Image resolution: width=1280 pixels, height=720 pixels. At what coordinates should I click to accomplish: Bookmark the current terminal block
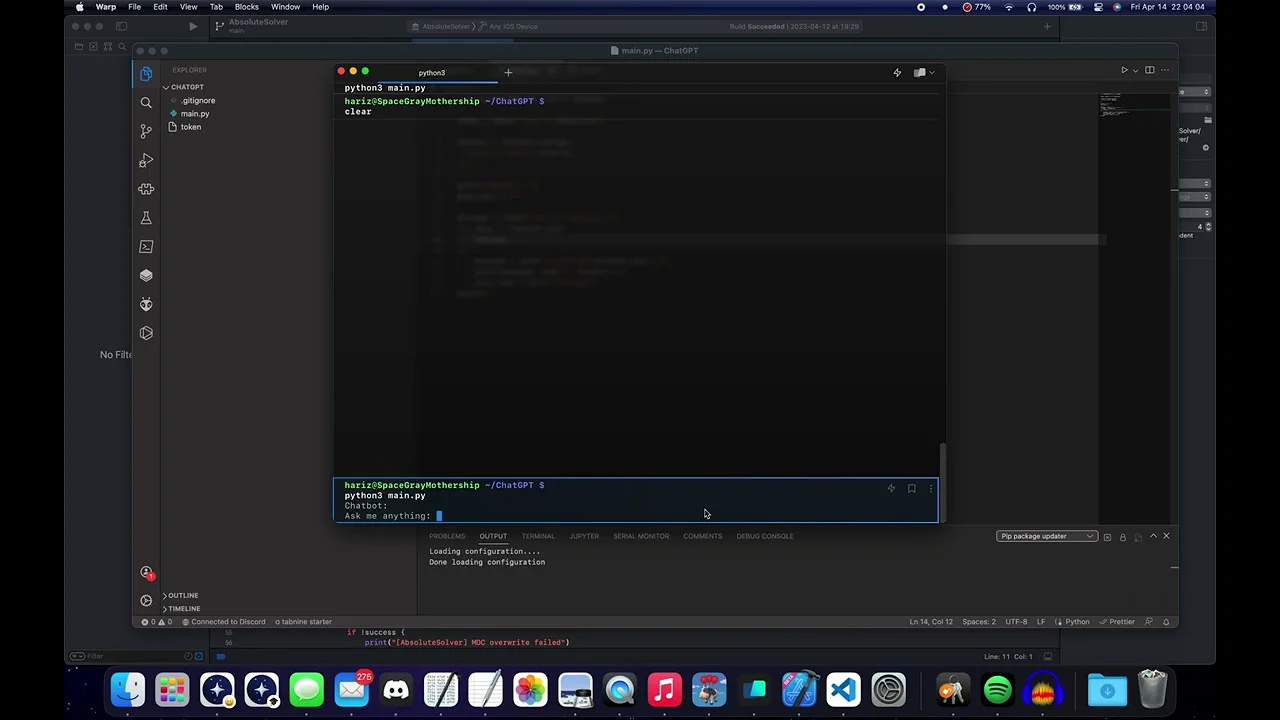(911, 489)
